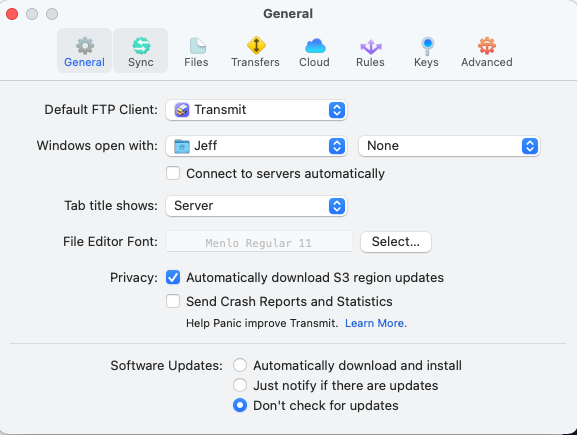Click the Privacy: label
577x435 pixels.
134,277
